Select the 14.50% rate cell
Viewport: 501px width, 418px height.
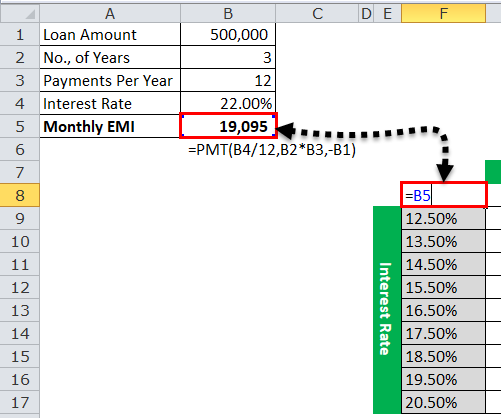[x=444, y=264]
